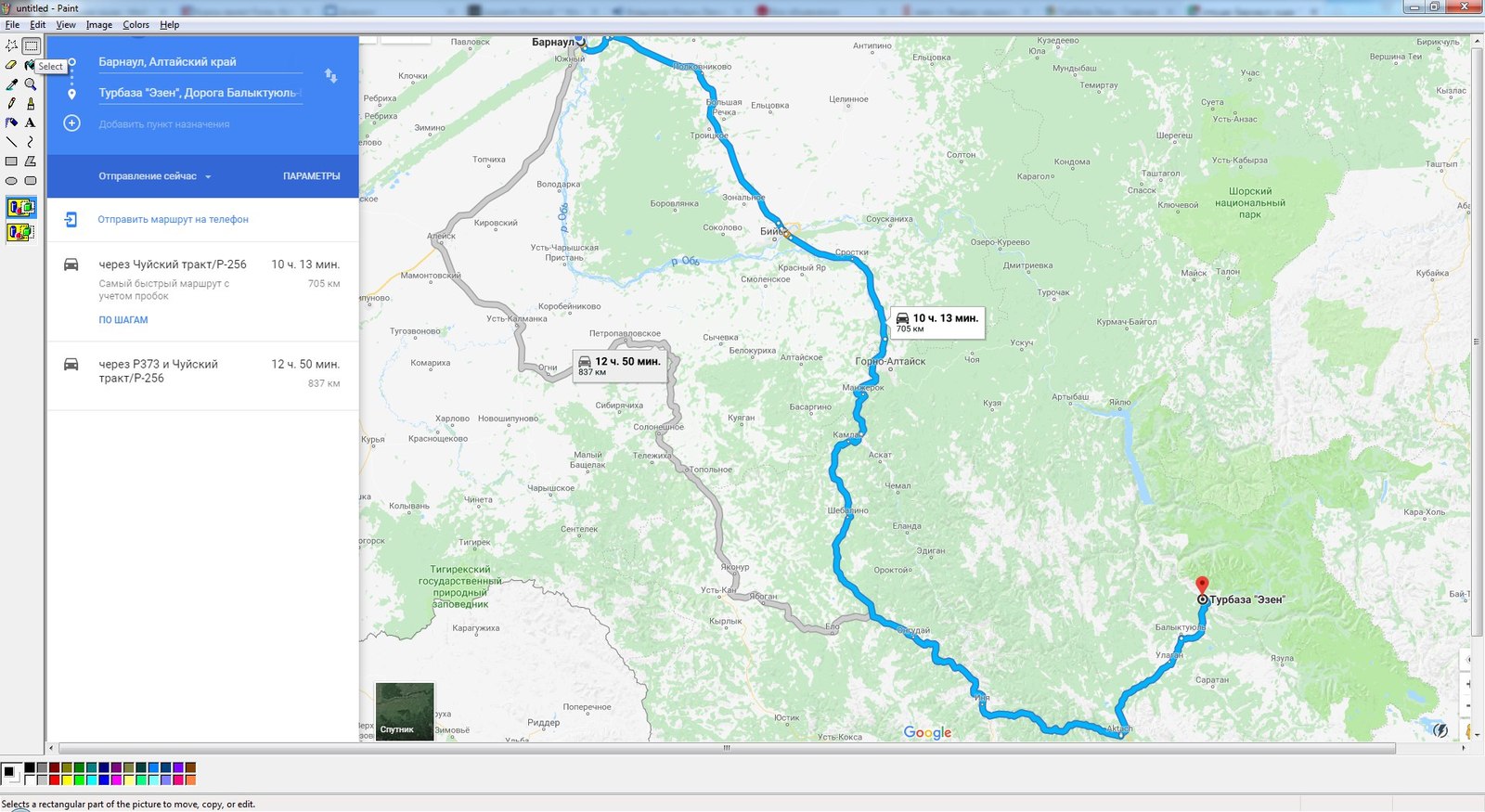
Task: Pick the orange color swatch
Action: [x=190, y=780]
